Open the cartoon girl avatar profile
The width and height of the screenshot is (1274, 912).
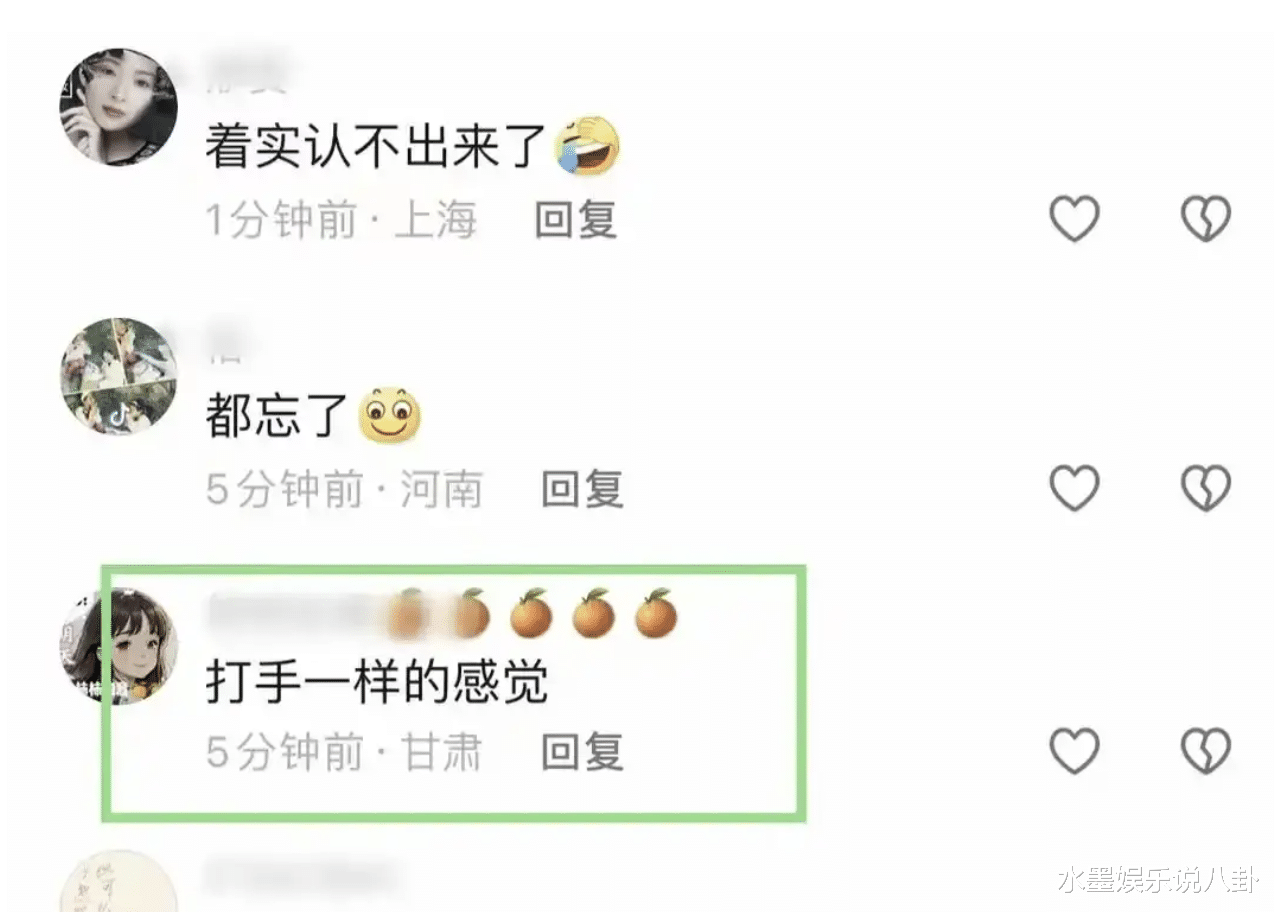pyautogui.click(x=118, y=646)
